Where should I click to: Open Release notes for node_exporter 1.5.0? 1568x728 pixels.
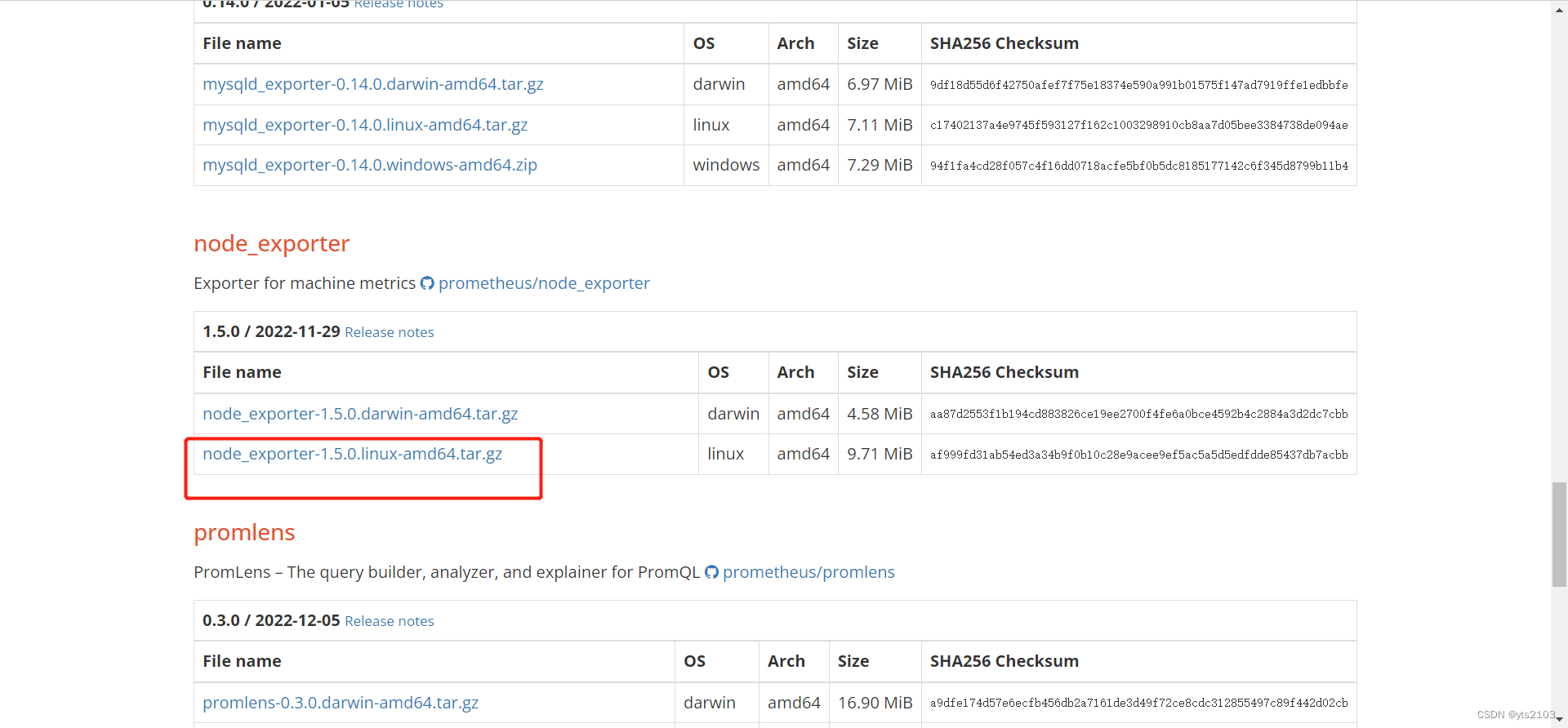[x=389, y=332]
